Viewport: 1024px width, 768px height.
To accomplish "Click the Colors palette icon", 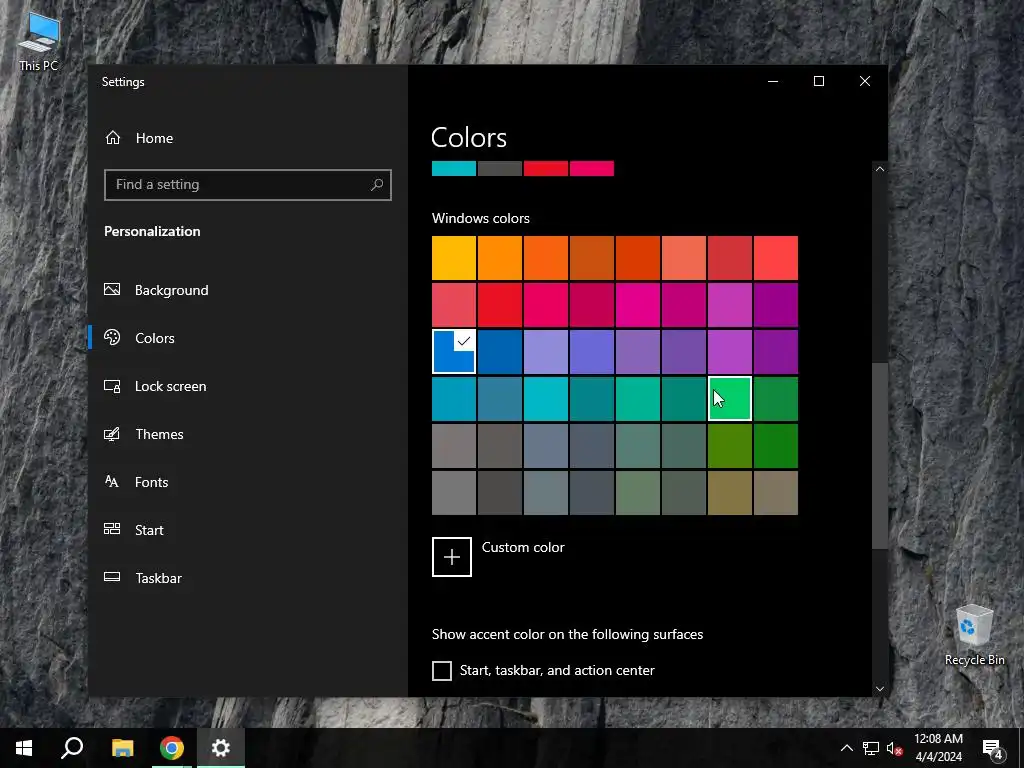I will [x=112, y=337].
